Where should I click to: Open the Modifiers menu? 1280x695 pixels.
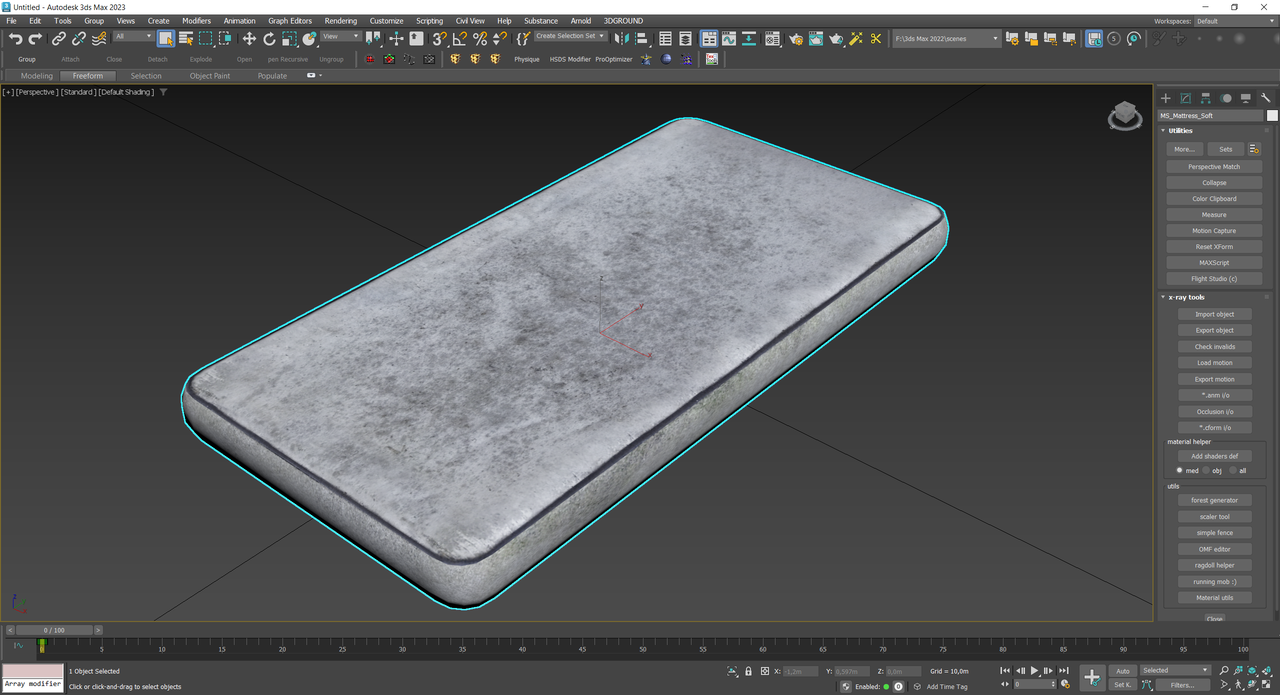point(196,20)
